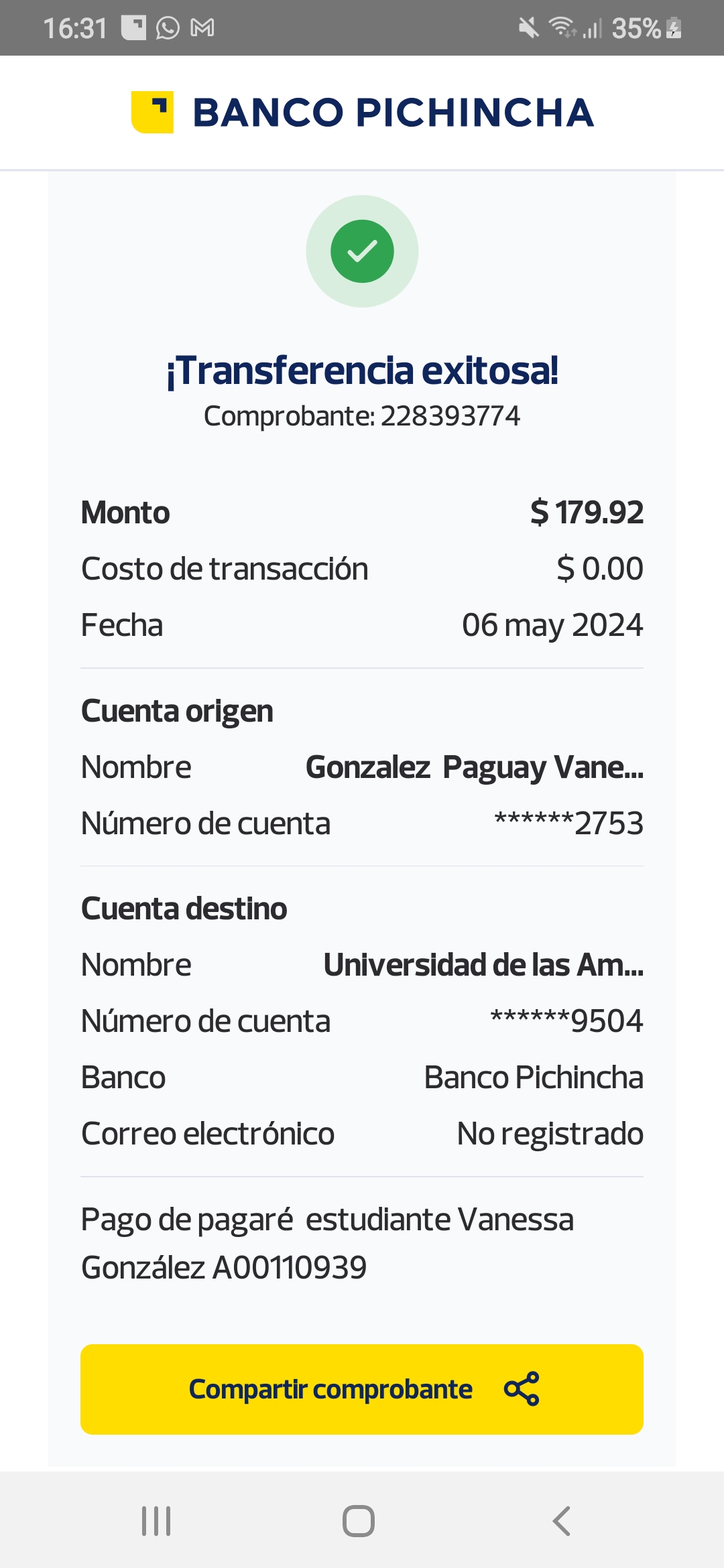The height and width of the screenshot is (1568, 724).
Task: Tap the green success checkmark icon
Action: (x=362, y=251)
